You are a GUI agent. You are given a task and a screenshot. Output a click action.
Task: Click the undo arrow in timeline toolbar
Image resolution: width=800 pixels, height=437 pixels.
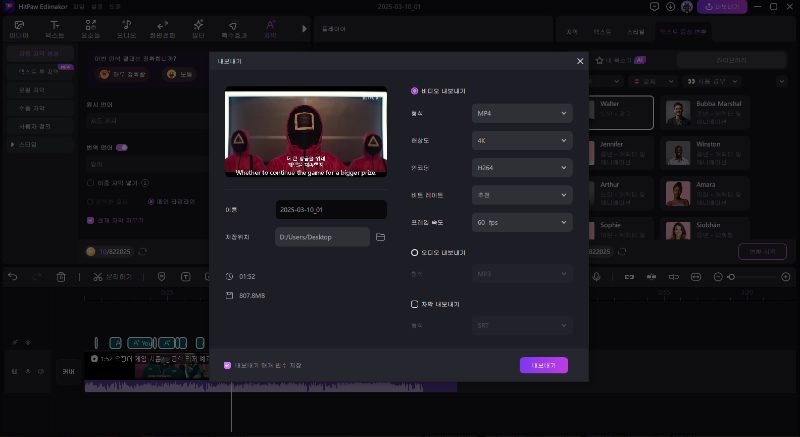point(12,276)
